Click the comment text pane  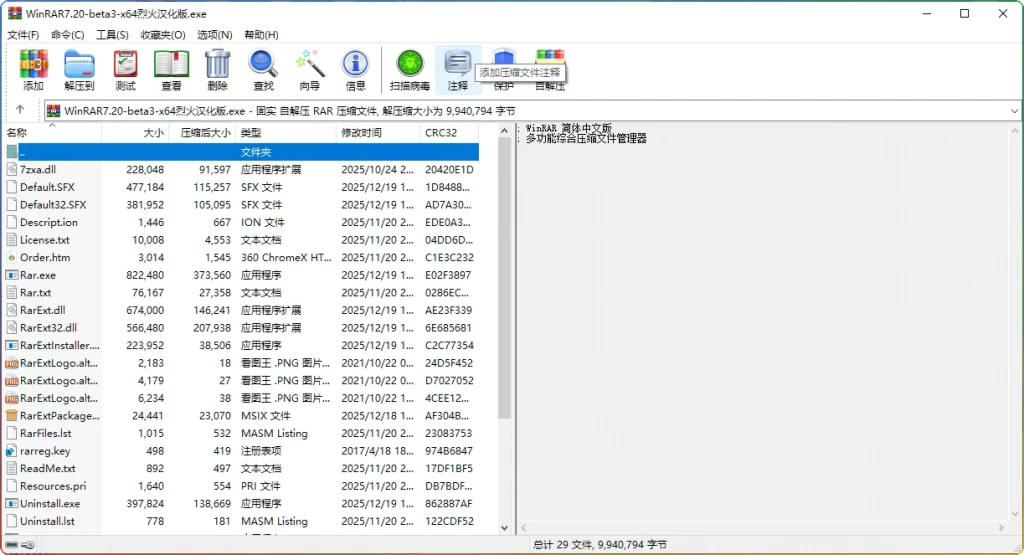click(763, 322)
